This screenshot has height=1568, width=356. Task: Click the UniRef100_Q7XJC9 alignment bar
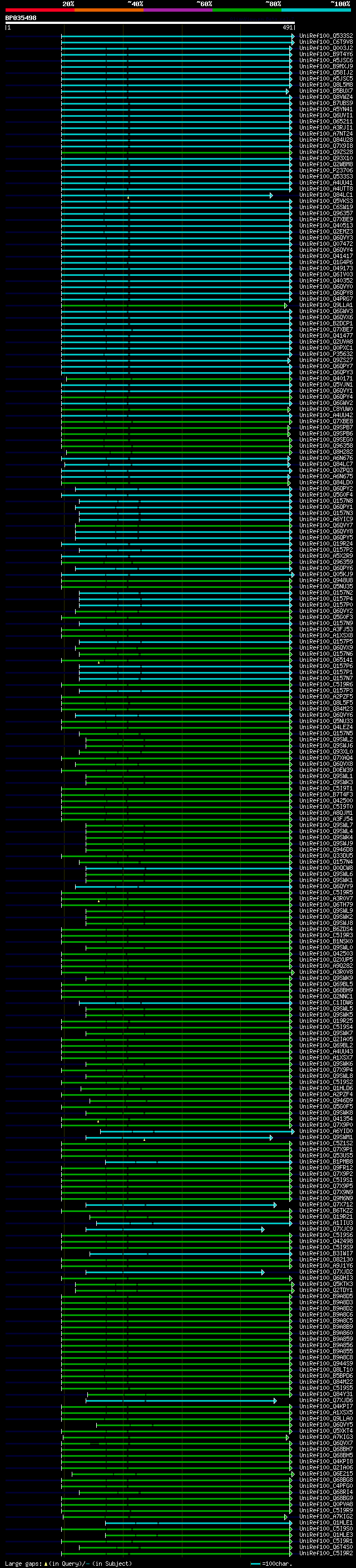point(175,1229)
